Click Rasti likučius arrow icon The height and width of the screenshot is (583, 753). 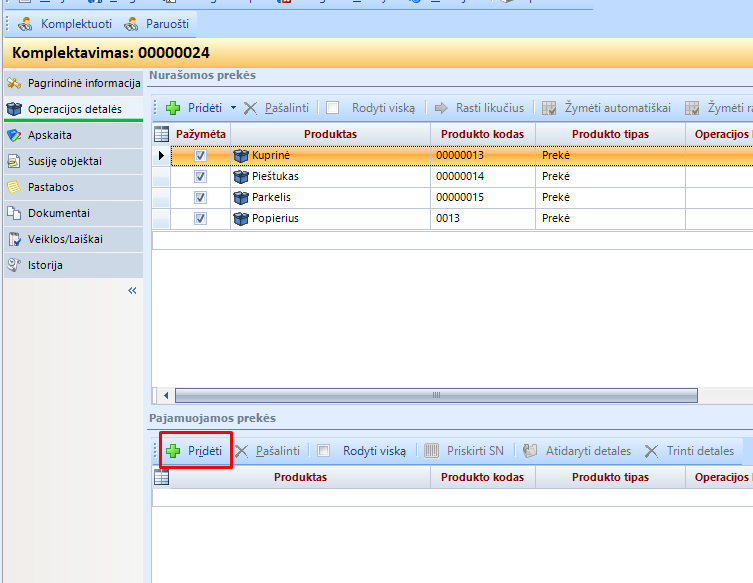tap(440, 108)
